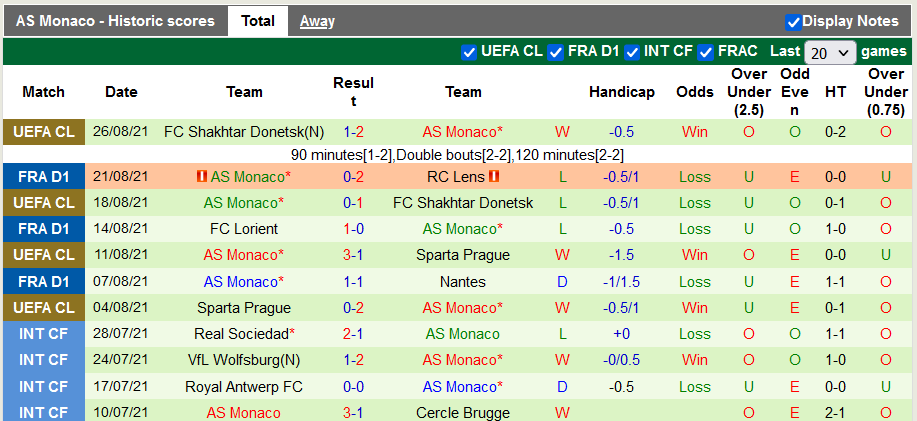Click the 90 minutes notes row

(x=457, y=155)
